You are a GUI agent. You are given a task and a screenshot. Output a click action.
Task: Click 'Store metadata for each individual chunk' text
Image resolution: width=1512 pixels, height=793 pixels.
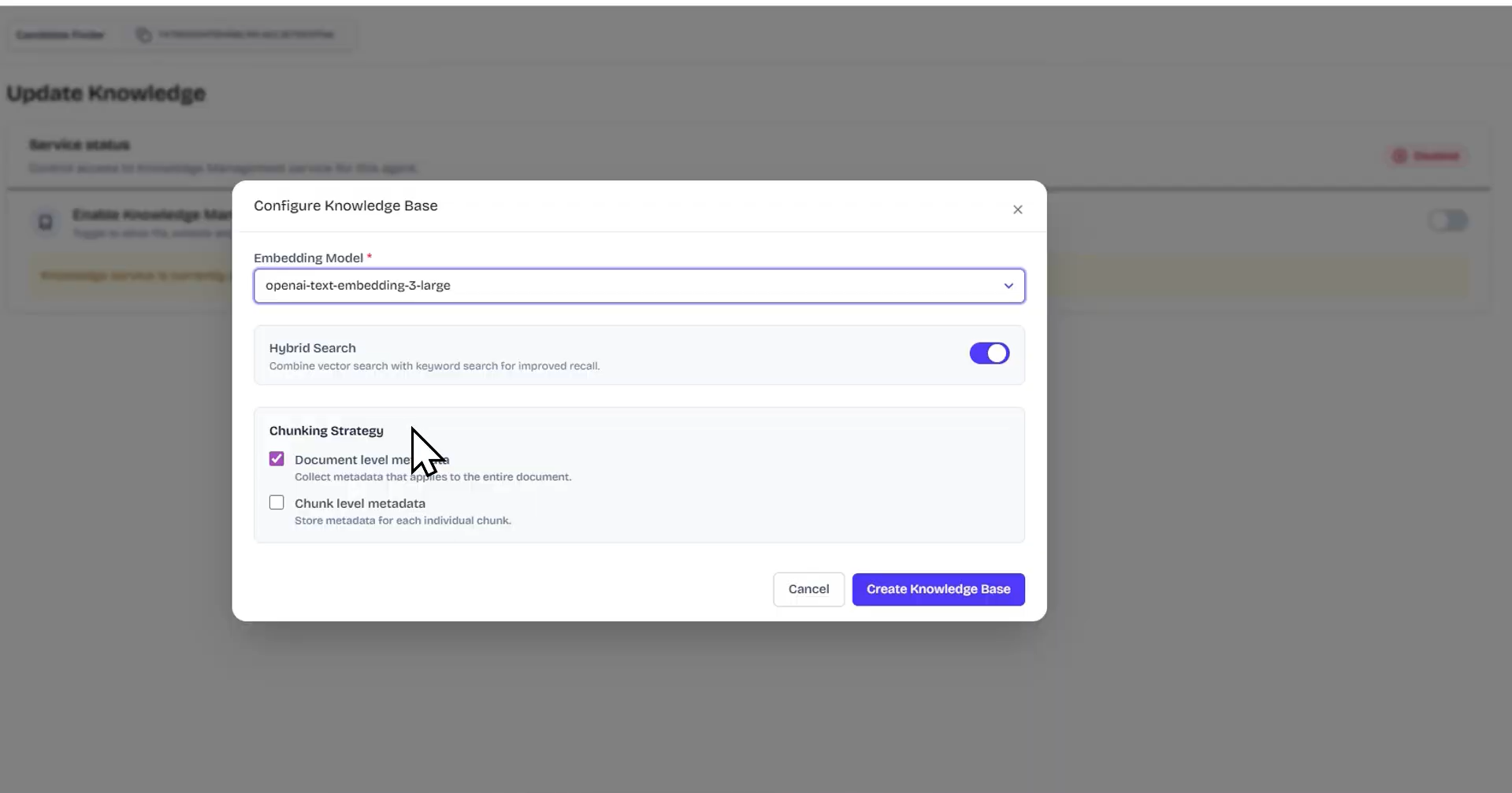pyautogui.click(x=403, y=521)
